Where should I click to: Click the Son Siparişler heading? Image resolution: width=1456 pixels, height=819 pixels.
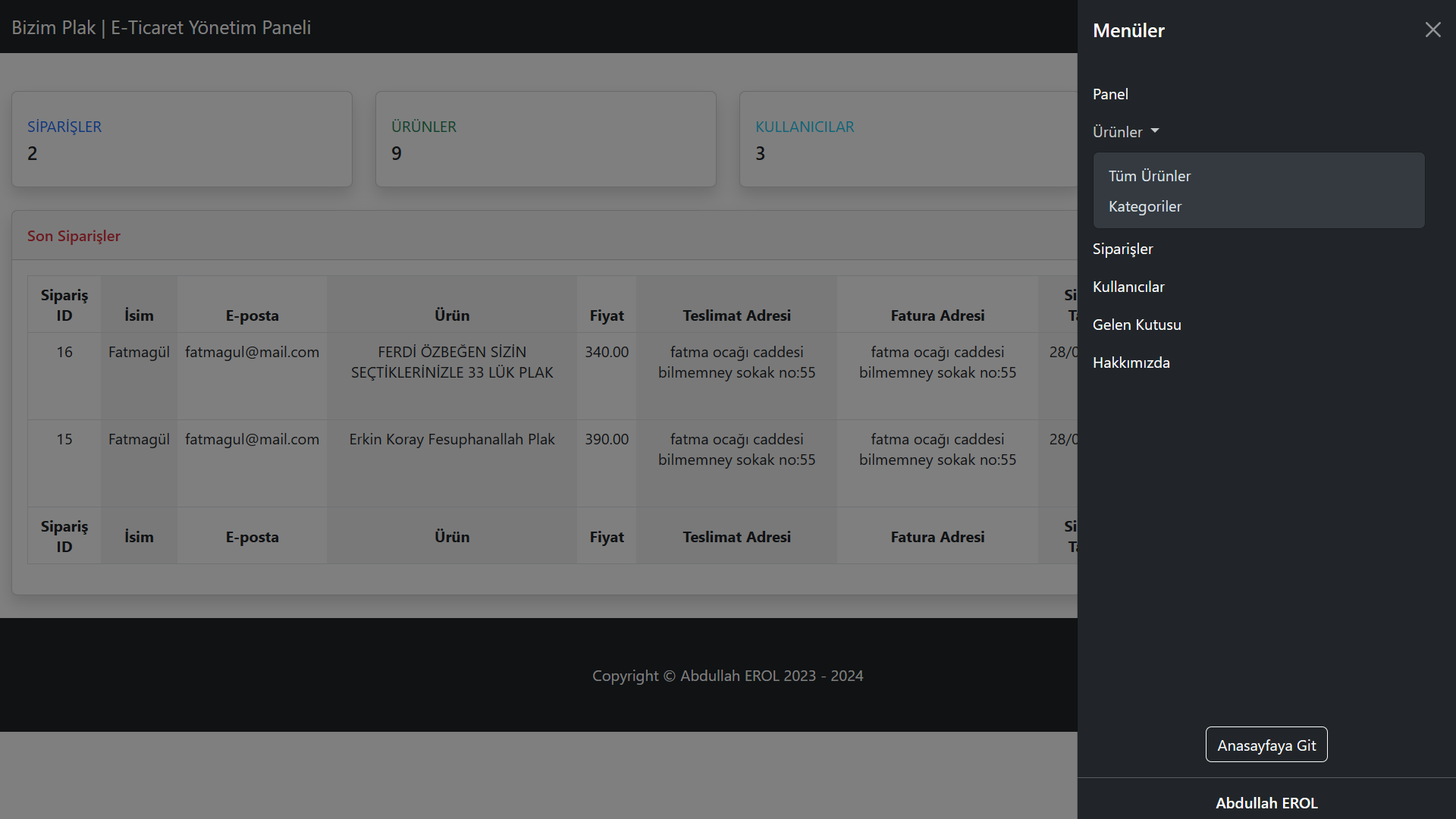click(74, 236)
